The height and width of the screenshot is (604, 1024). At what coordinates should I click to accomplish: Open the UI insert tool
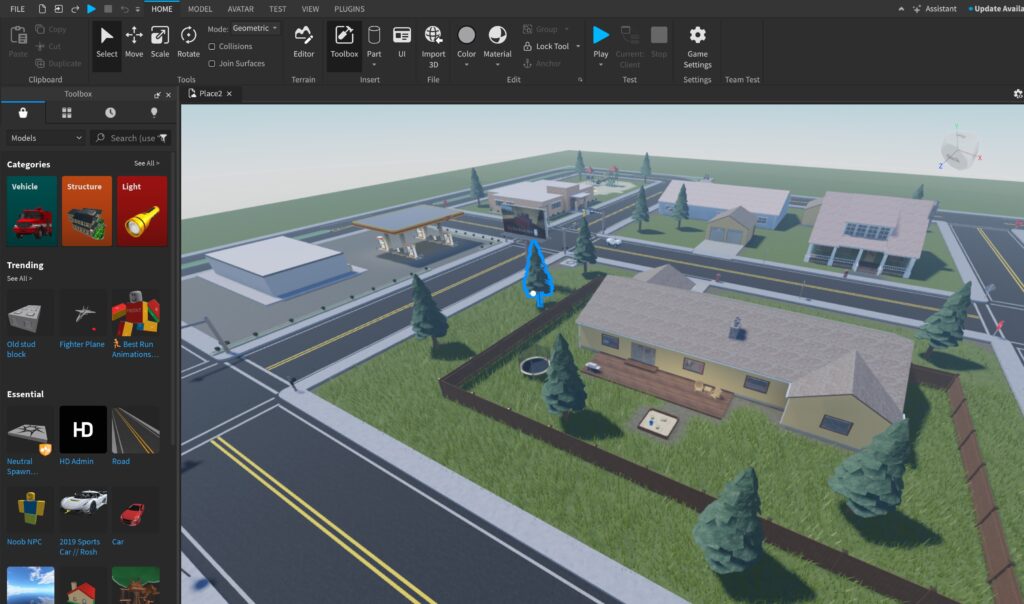pyautogui.click(x=402, y=43)
